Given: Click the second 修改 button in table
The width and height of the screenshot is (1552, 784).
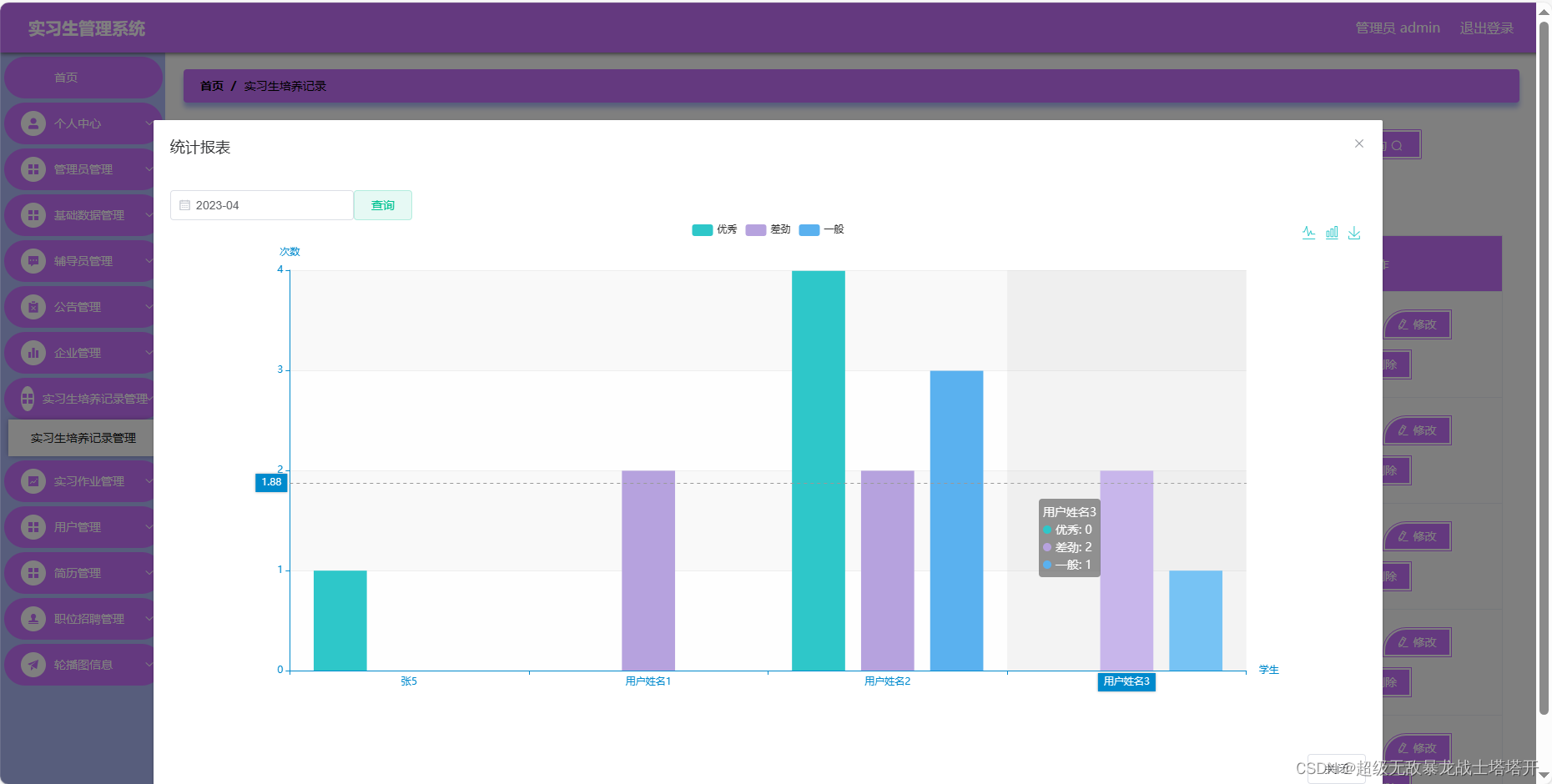Looking at the screenshot, I should [1418, 430].
